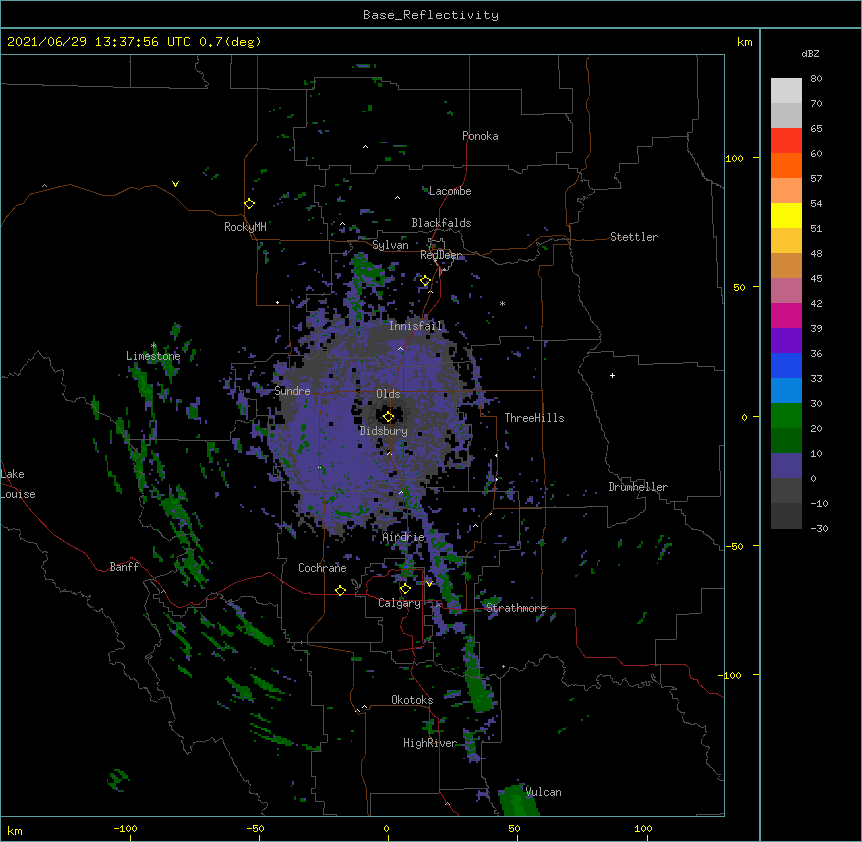The height and width of the screenshot is (842, 862).
Task: Click the white asterisk marker above Limestone
Action: [x=153, y=346]
